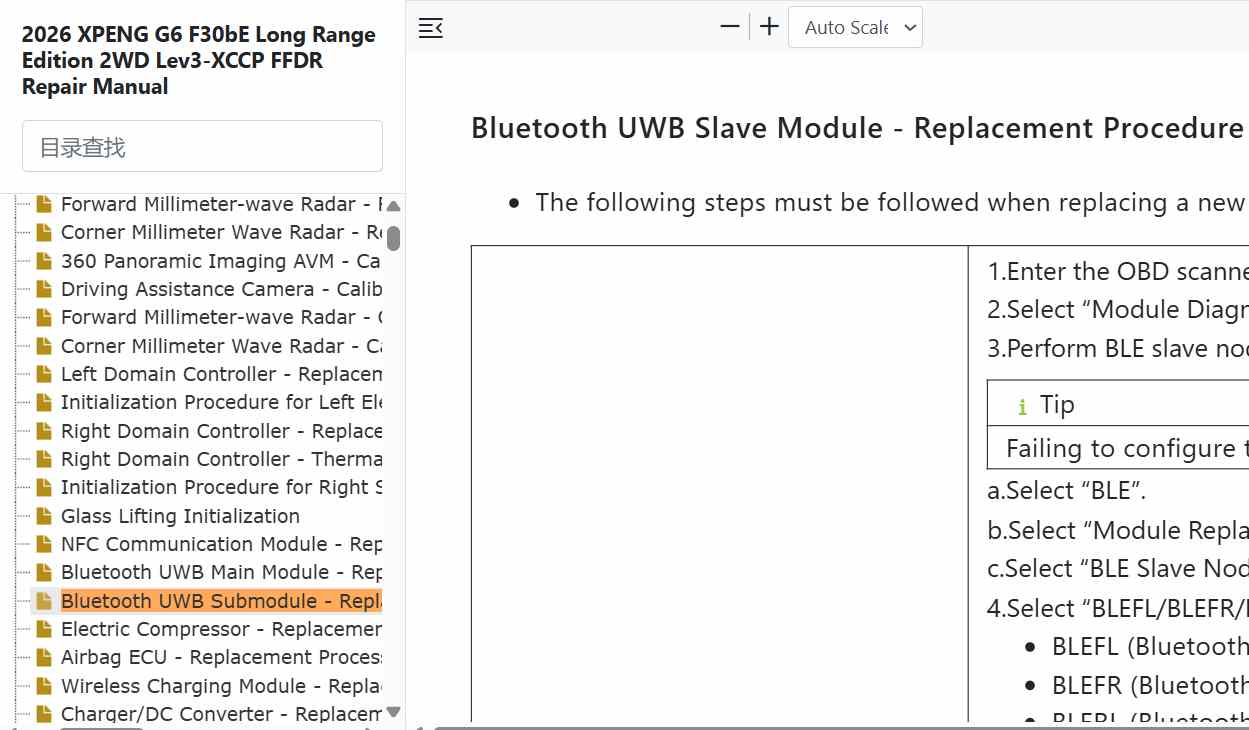
Task: Click the sidebar scroll up arrow
Action: tap(393, 206)
